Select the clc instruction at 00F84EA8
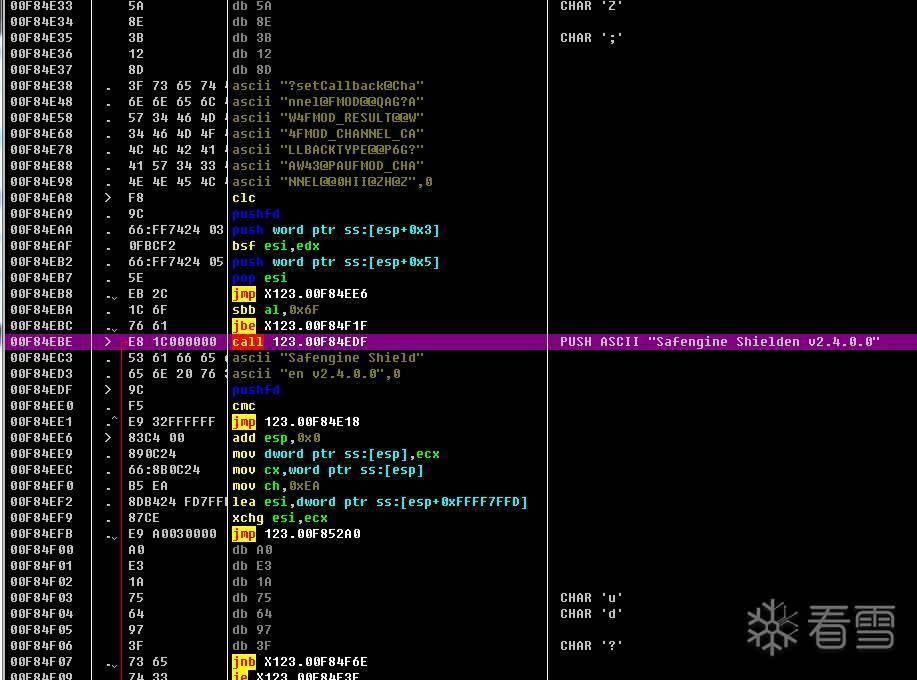Image resolution: width=917 pixels, height=680 pixels. click(x=244, y=198)
